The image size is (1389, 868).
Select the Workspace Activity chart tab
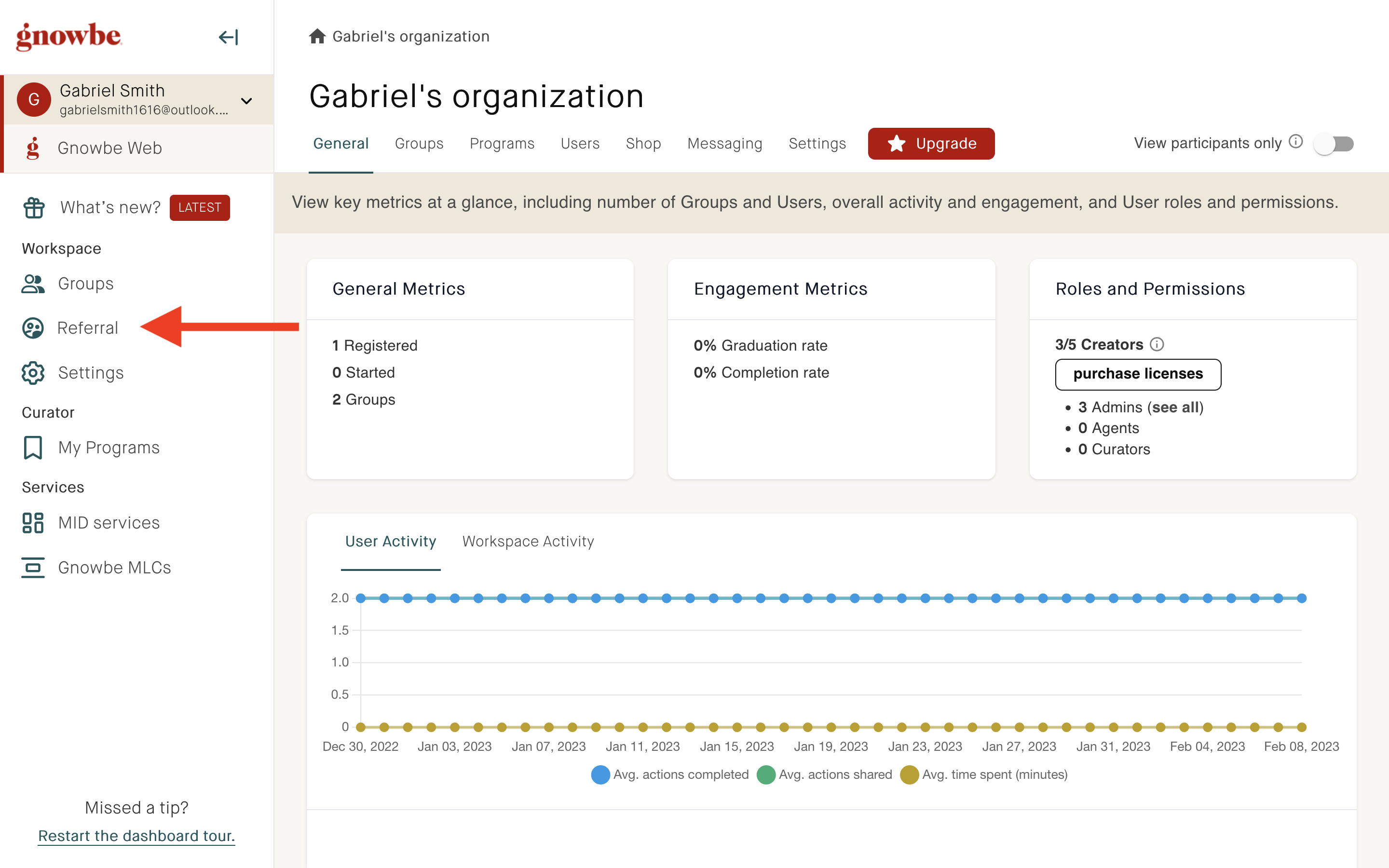click(528, 542)
